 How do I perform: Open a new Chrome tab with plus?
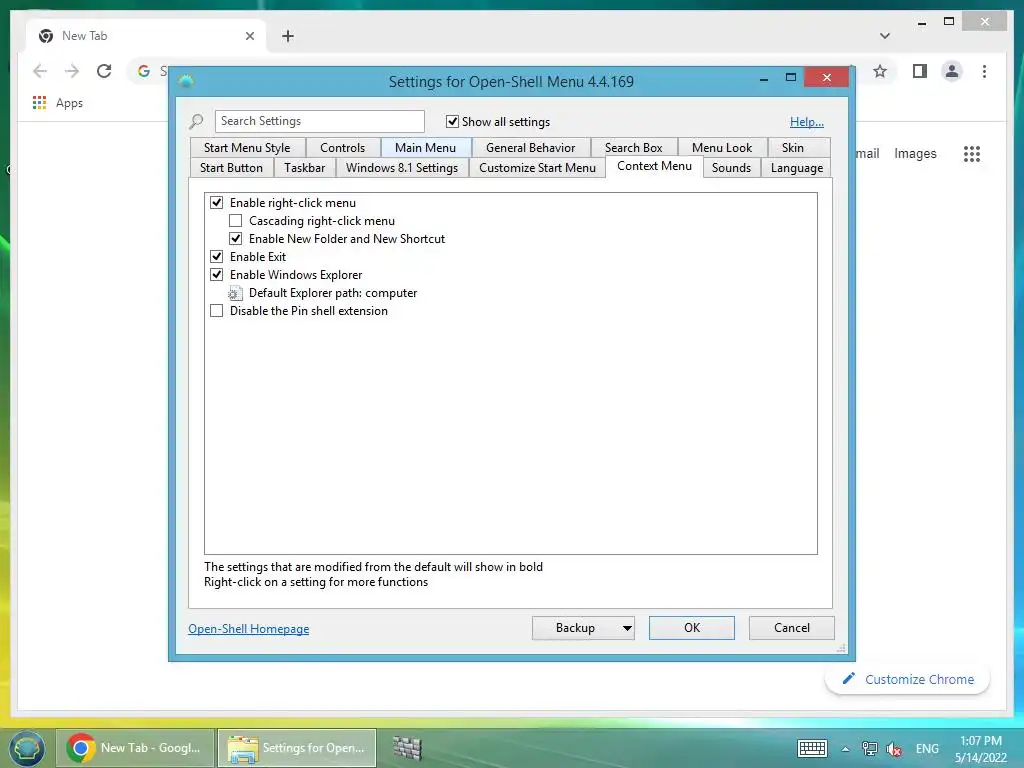288,36
